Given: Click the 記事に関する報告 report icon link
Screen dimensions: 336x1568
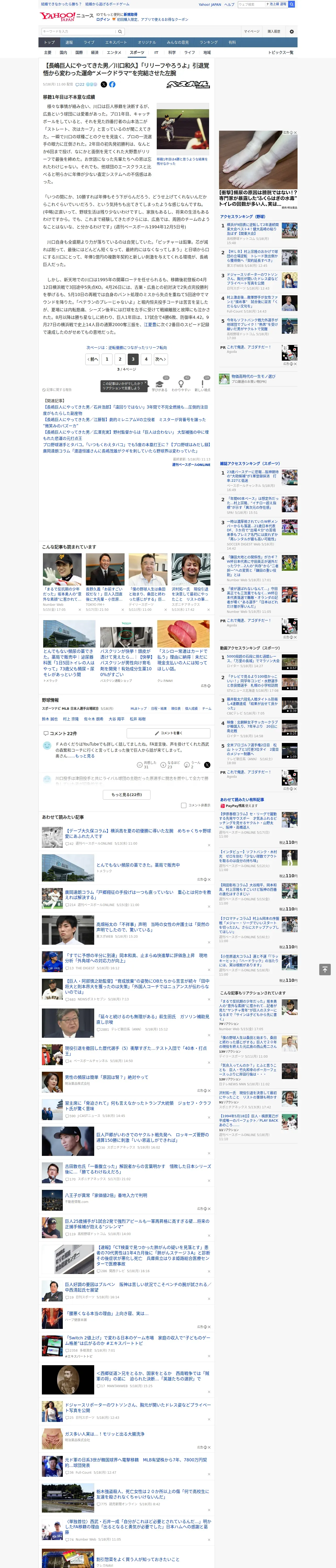Looking at the screenshot, I should (x=57, y=390).
